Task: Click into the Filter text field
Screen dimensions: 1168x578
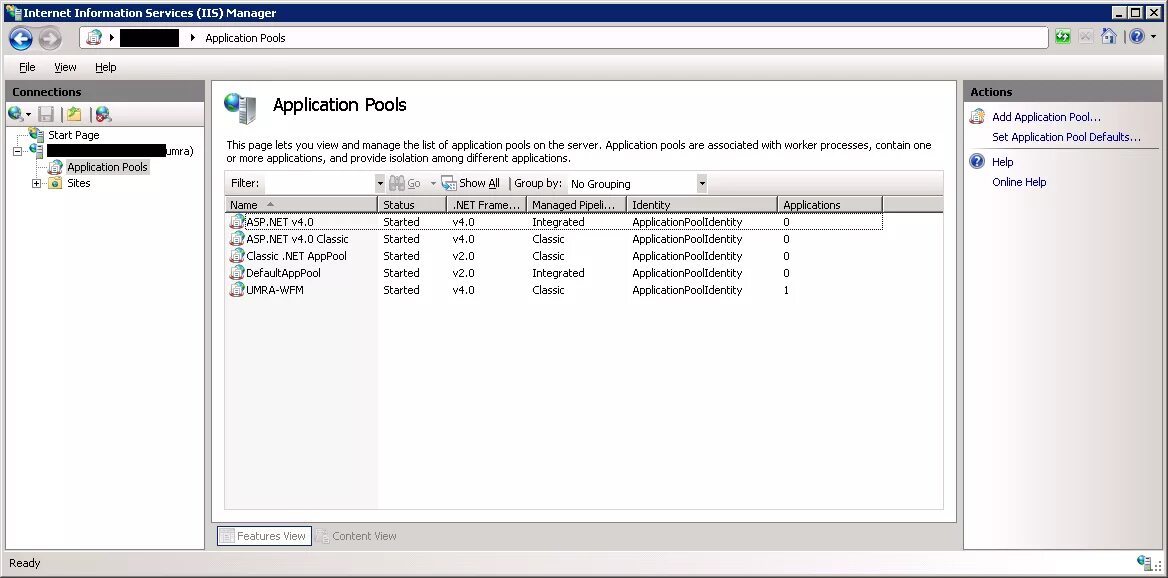Action: coord(319,183)
